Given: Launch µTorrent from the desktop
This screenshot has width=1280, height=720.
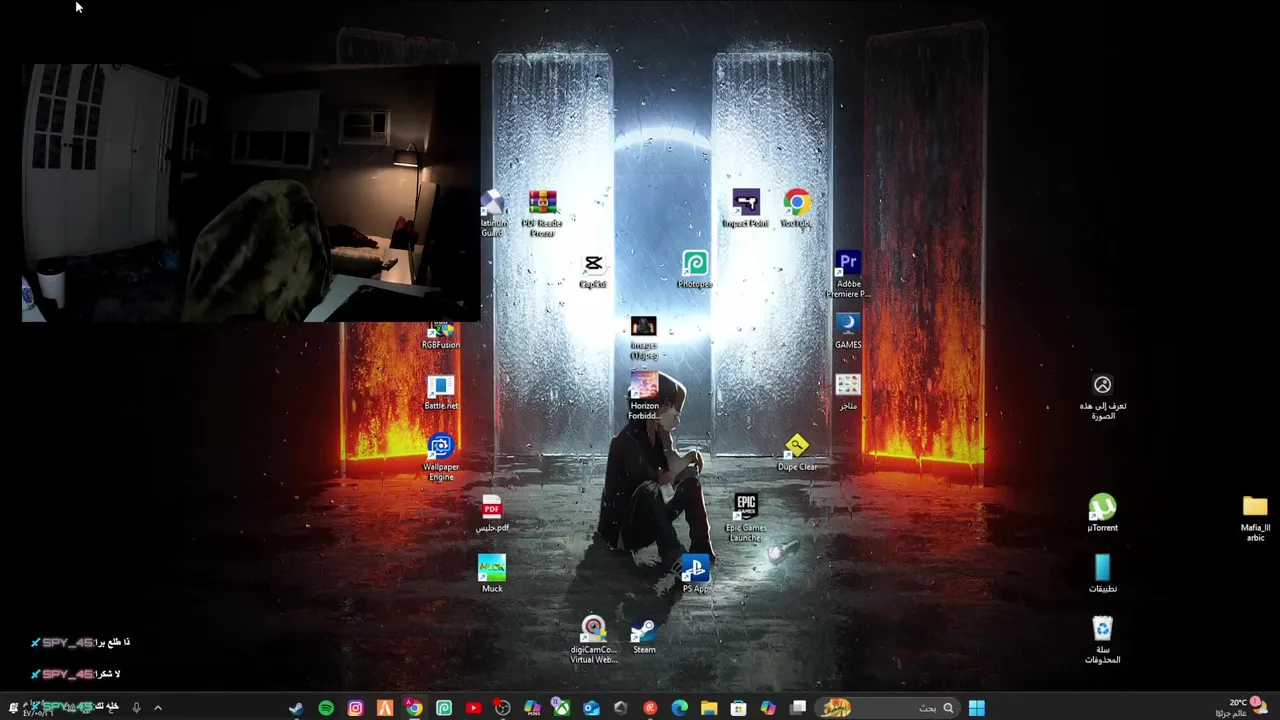Looking at the screenshot, I should click(1102, 513).
